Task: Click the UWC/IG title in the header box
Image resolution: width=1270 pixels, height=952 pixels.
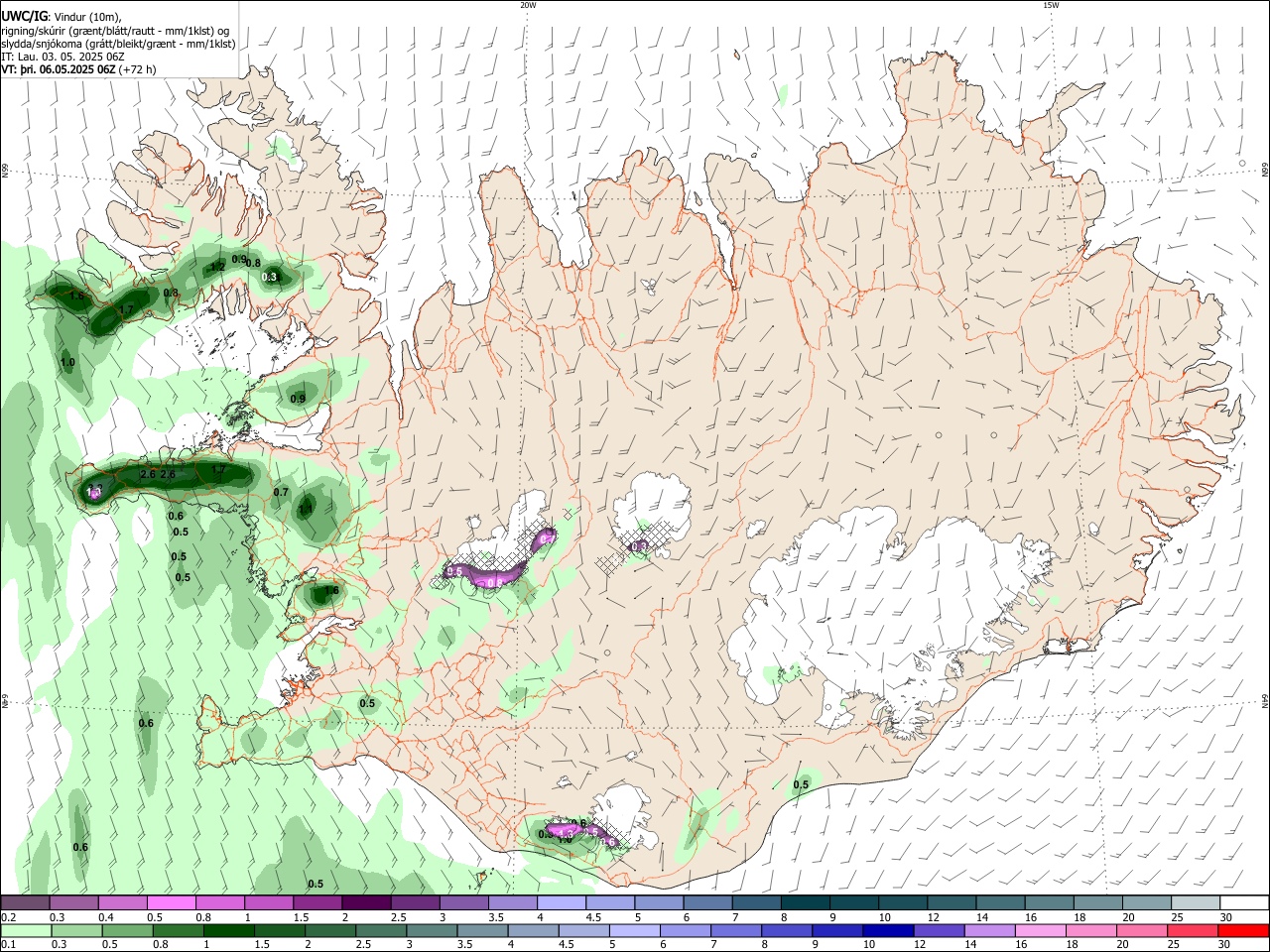Action: pyautogui.click(x=23, y=17)
